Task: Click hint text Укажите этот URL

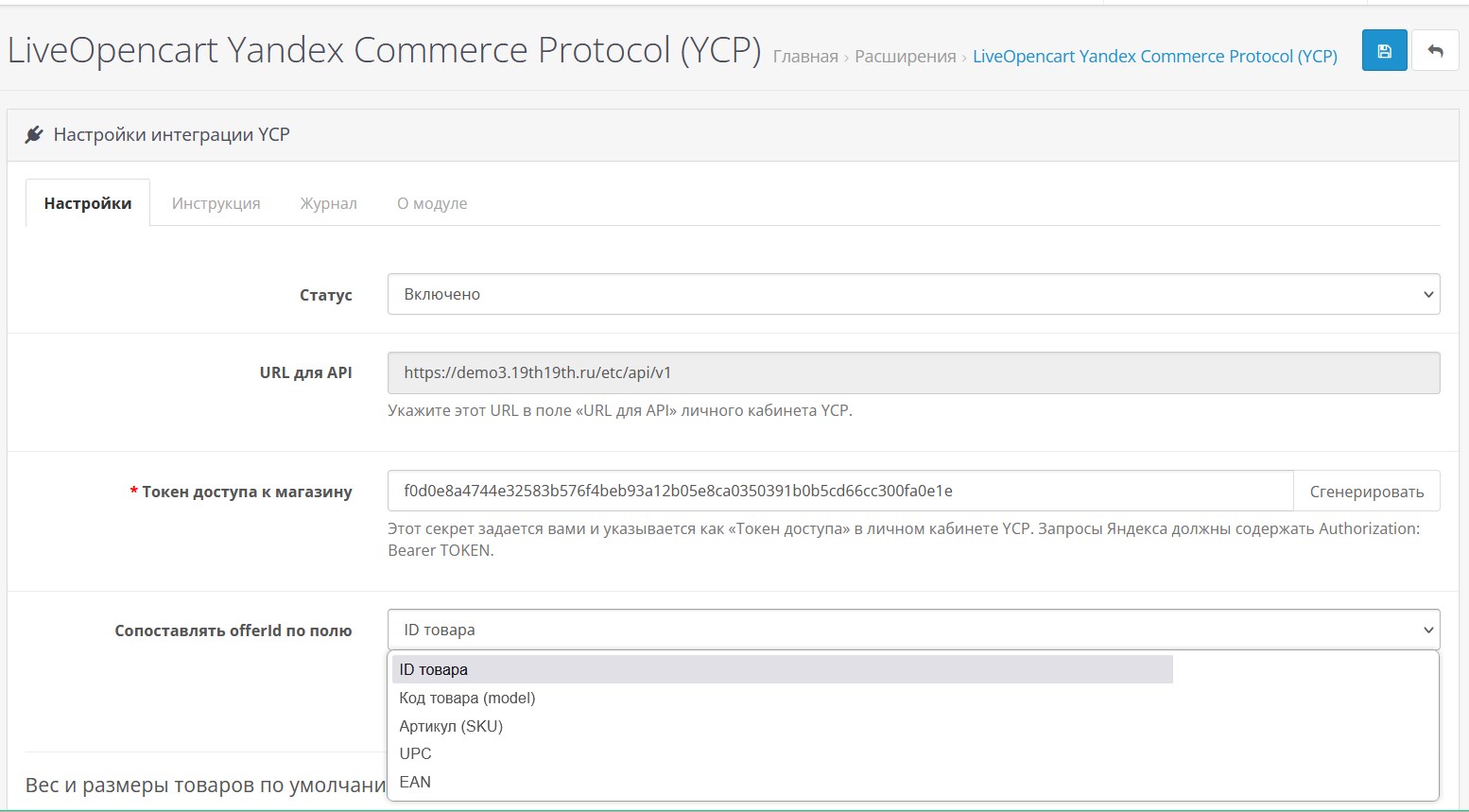Action: (x=620, y=410)
